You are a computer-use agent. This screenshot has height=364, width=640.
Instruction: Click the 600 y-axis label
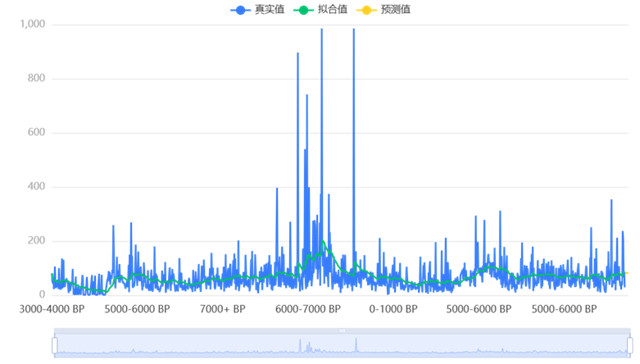tap(36, 133)
